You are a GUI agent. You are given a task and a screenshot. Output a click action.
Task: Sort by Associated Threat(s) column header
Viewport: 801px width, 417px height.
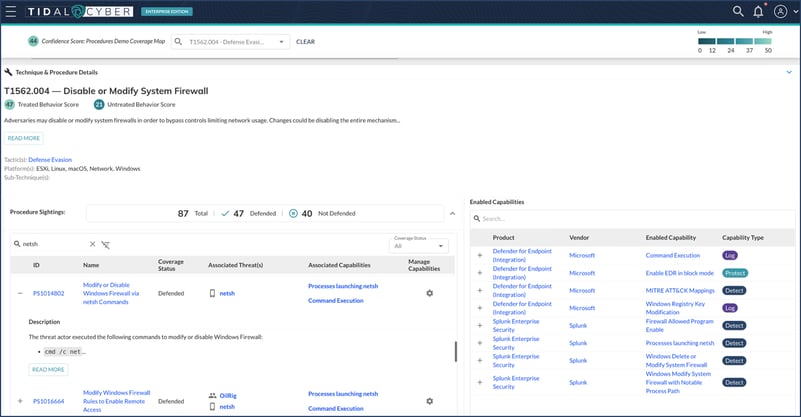[235, 265]
